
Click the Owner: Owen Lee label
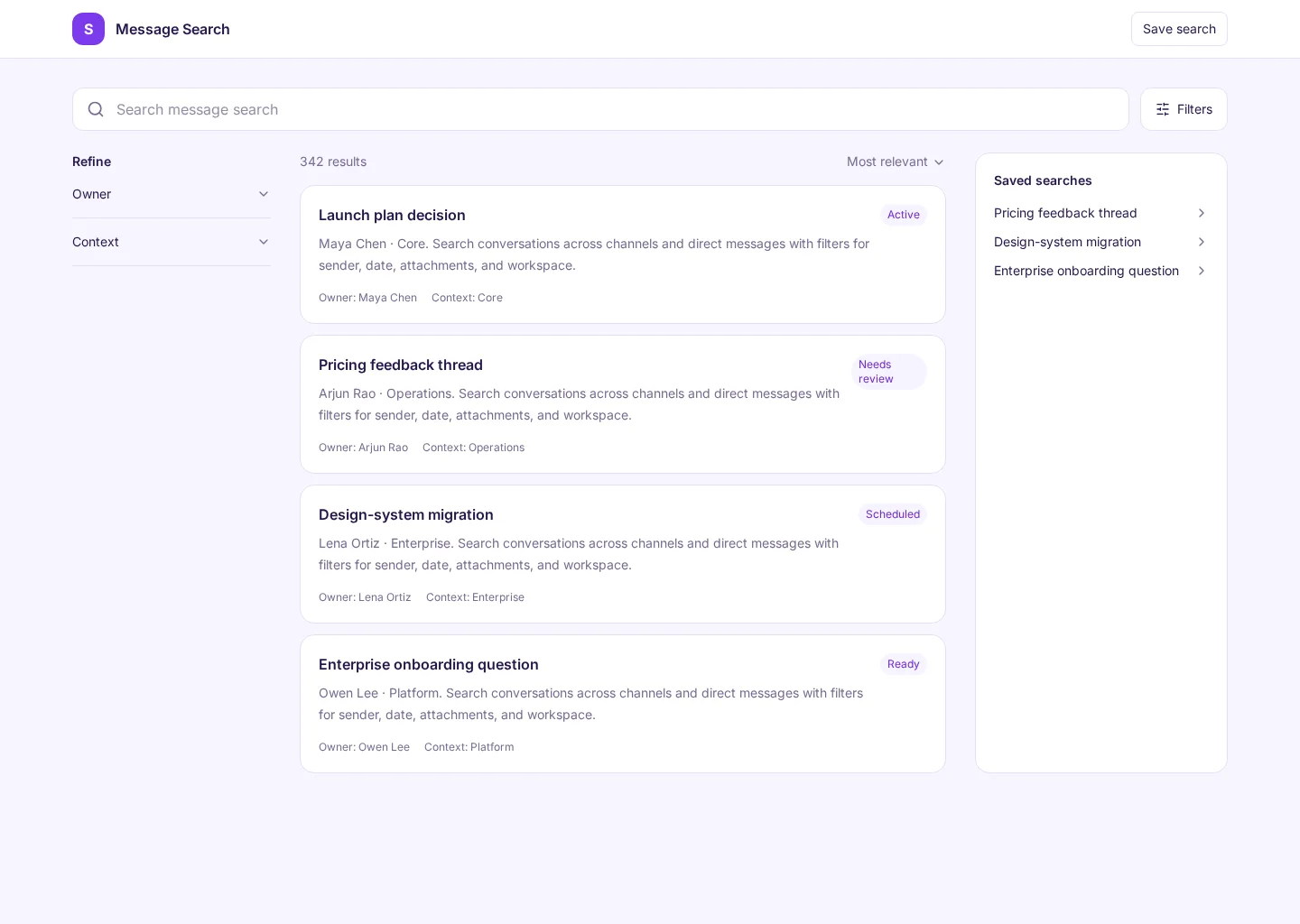click(364, 747)
